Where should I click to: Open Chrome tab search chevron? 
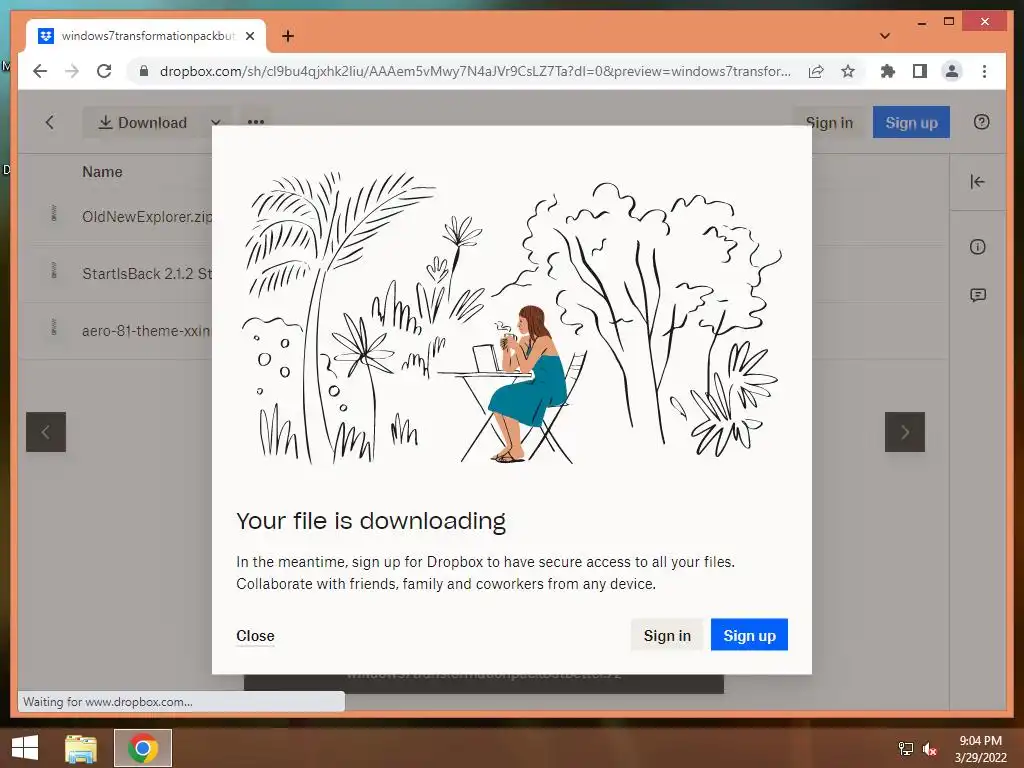click(885, 36)
